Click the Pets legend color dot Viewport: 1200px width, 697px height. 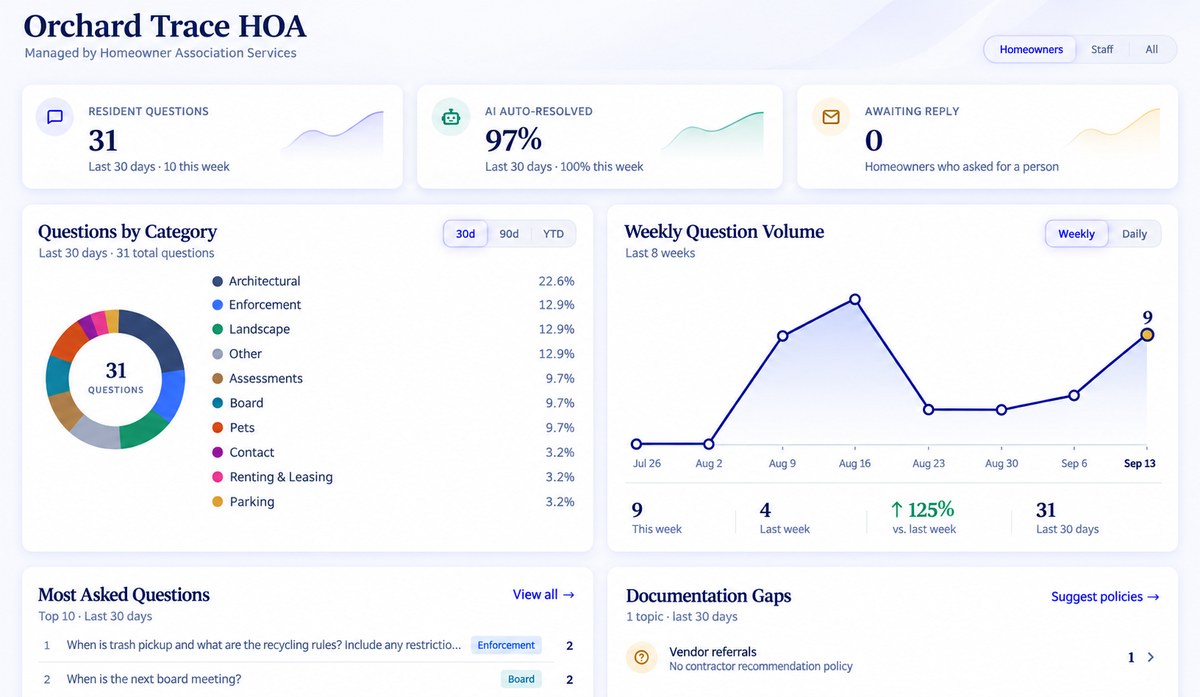[217, 428]
